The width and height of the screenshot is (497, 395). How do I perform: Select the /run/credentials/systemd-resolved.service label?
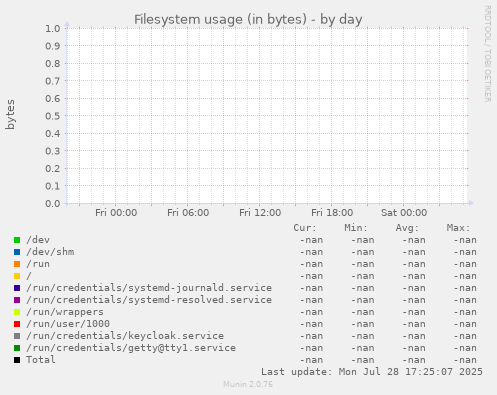pos(149,300)
